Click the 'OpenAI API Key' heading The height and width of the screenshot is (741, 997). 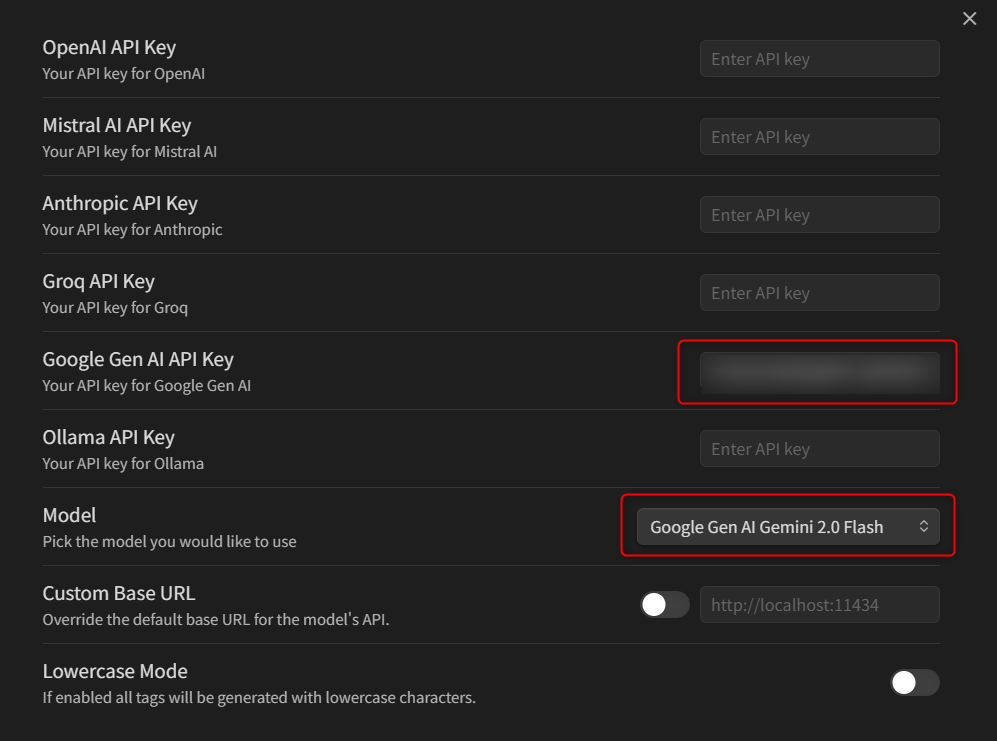click(109, 48)
